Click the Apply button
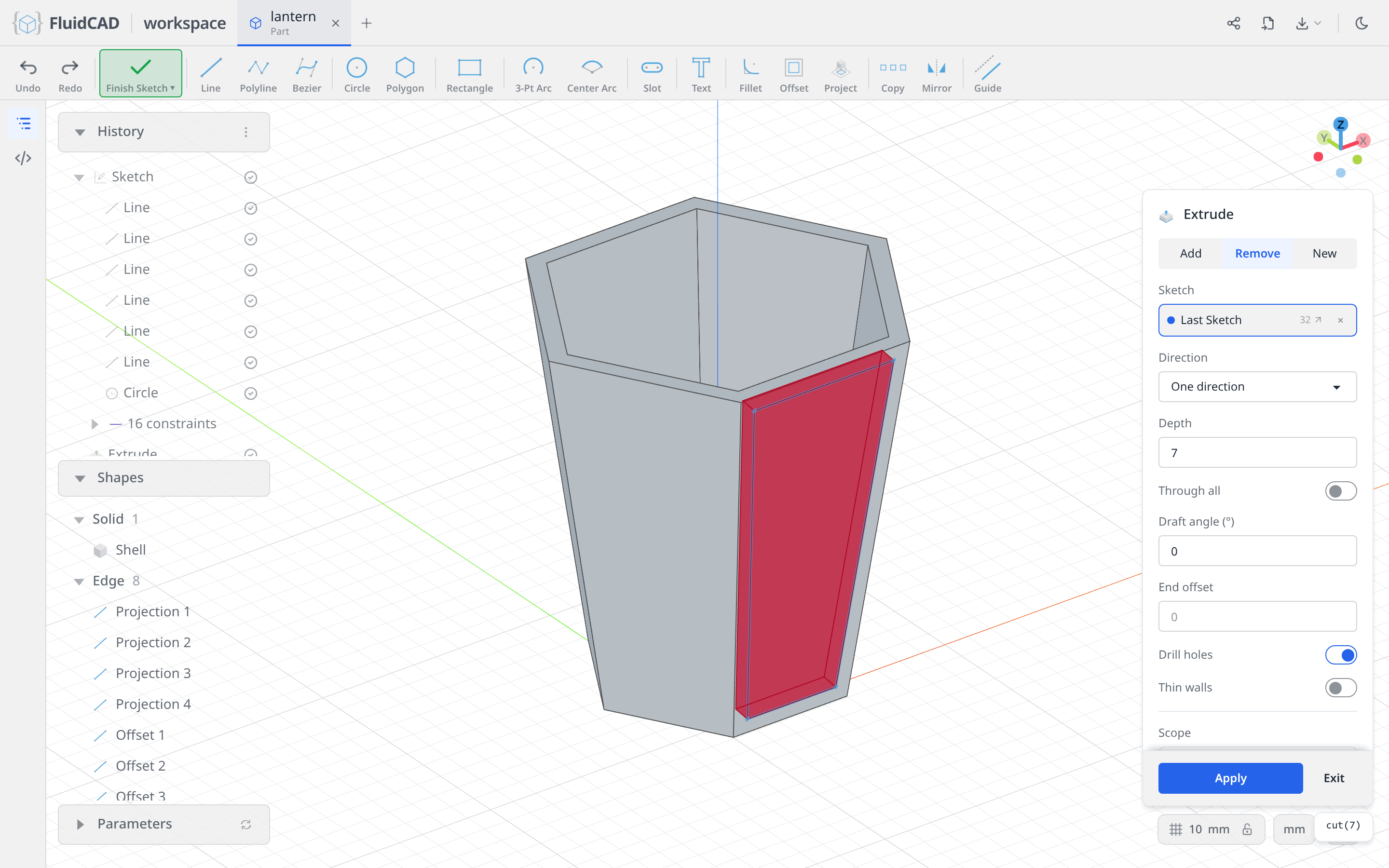The width and height of the screenshot is (1389, 868). (x=1230, y=778)
